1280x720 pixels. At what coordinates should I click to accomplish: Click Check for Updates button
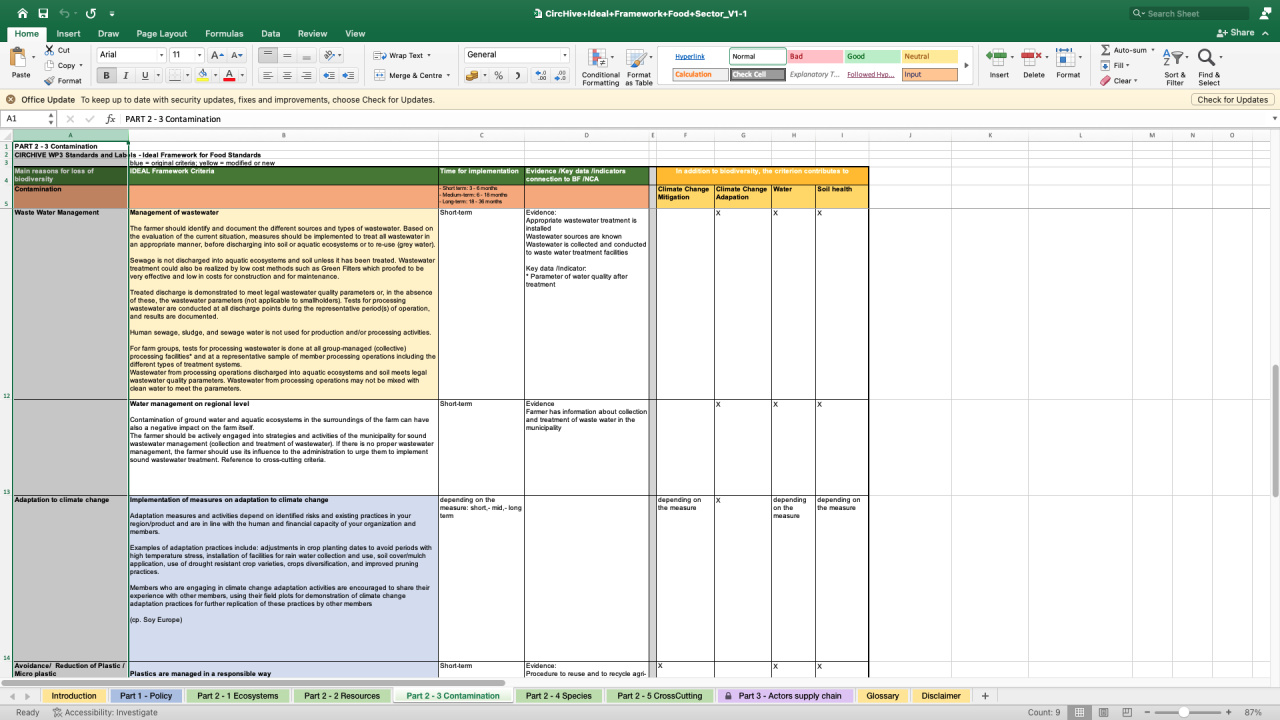point(1232,100)
